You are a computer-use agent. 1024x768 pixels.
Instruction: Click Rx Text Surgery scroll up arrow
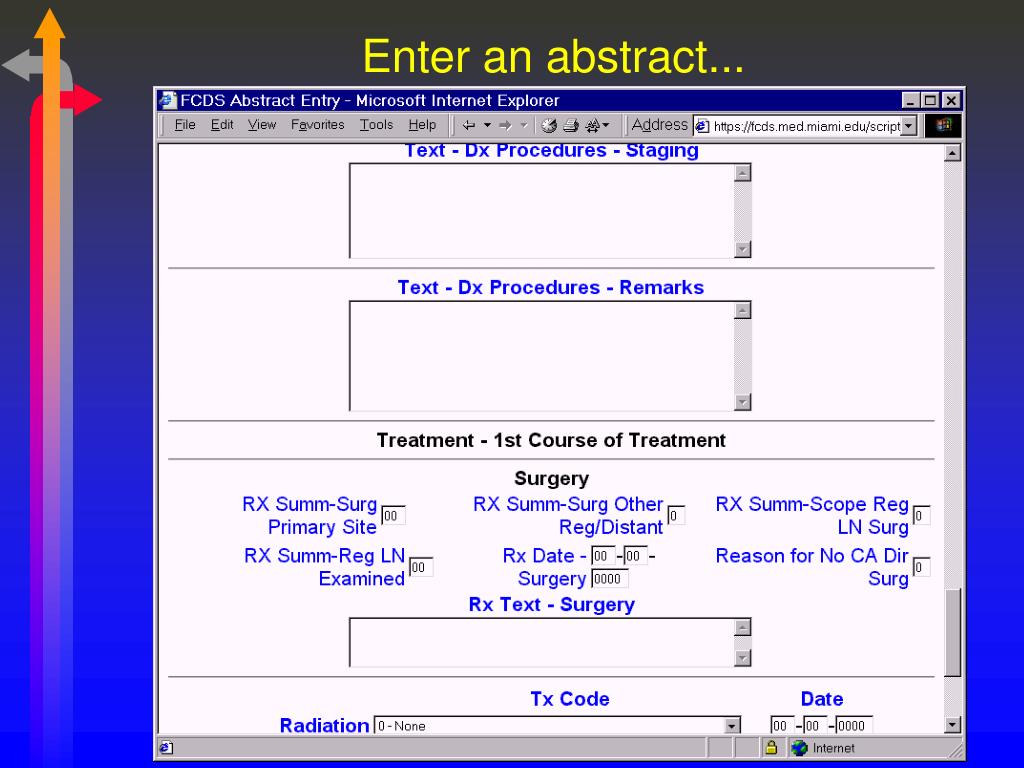[x=743, y=628]
